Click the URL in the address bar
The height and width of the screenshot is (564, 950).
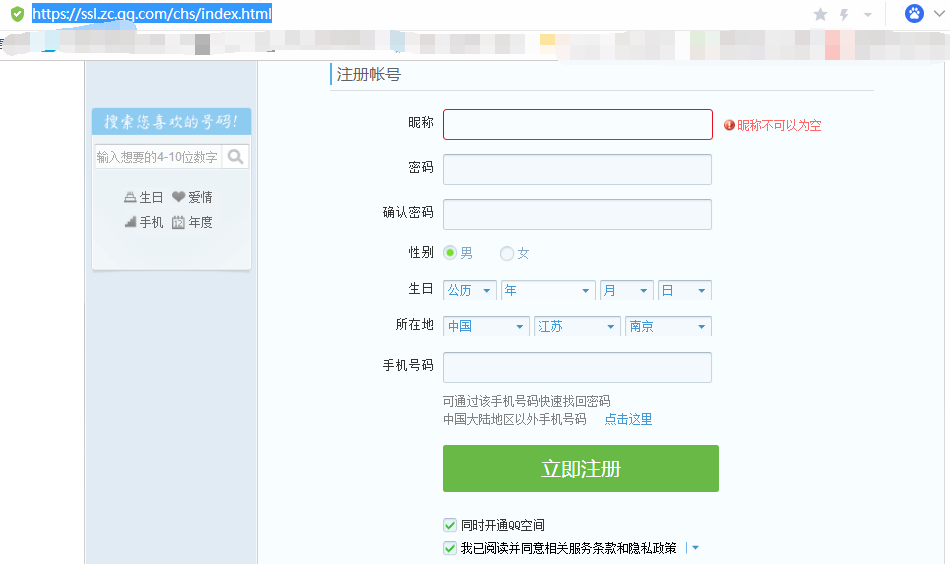(152, 13)
